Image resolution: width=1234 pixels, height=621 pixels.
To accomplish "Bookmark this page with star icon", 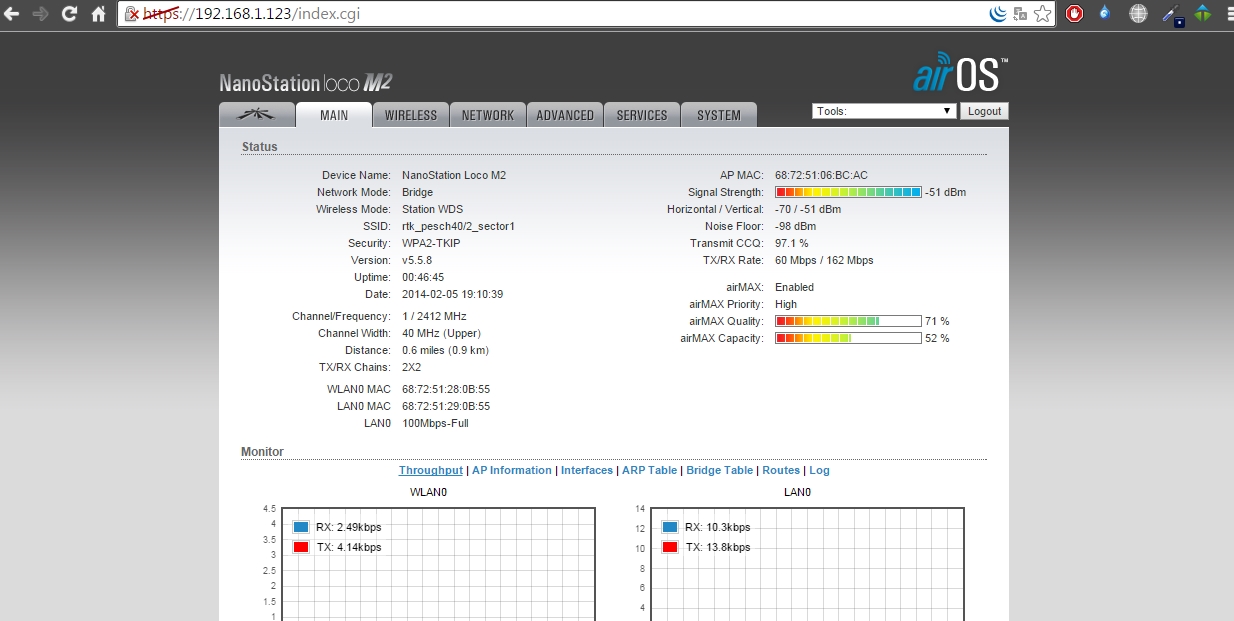I will coord(1043,14).
